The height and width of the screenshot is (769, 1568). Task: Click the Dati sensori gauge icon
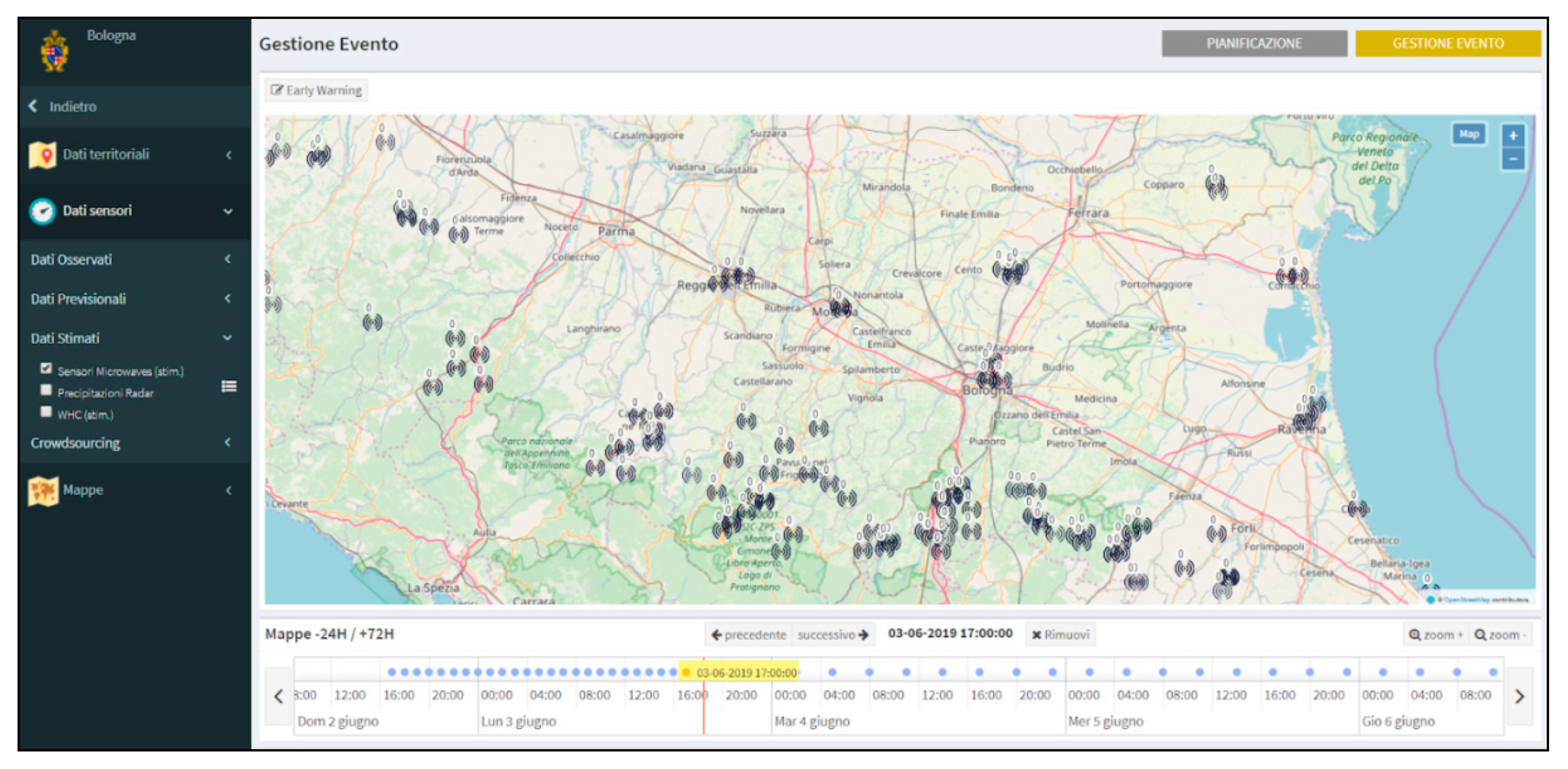pyautogui.click(x=42, y=211)
